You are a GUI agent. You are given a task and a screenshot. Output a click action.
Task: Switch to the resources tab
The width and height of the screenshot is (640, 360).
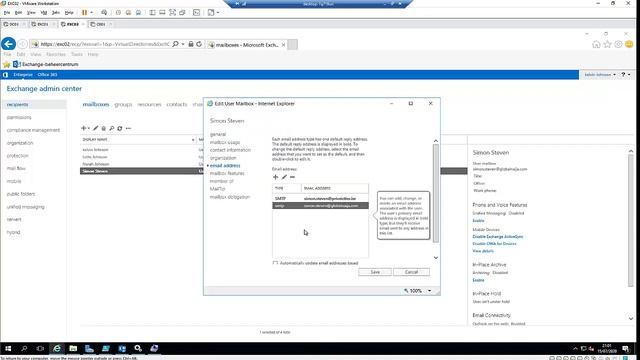pos(149,104)
